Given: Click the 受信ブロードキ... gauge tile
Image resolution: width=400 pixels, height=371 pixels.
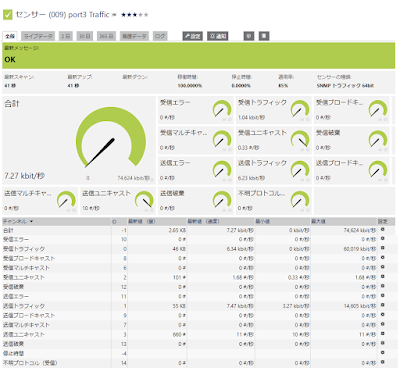Looking at the screenshot, I should click(x=352, y=110).
